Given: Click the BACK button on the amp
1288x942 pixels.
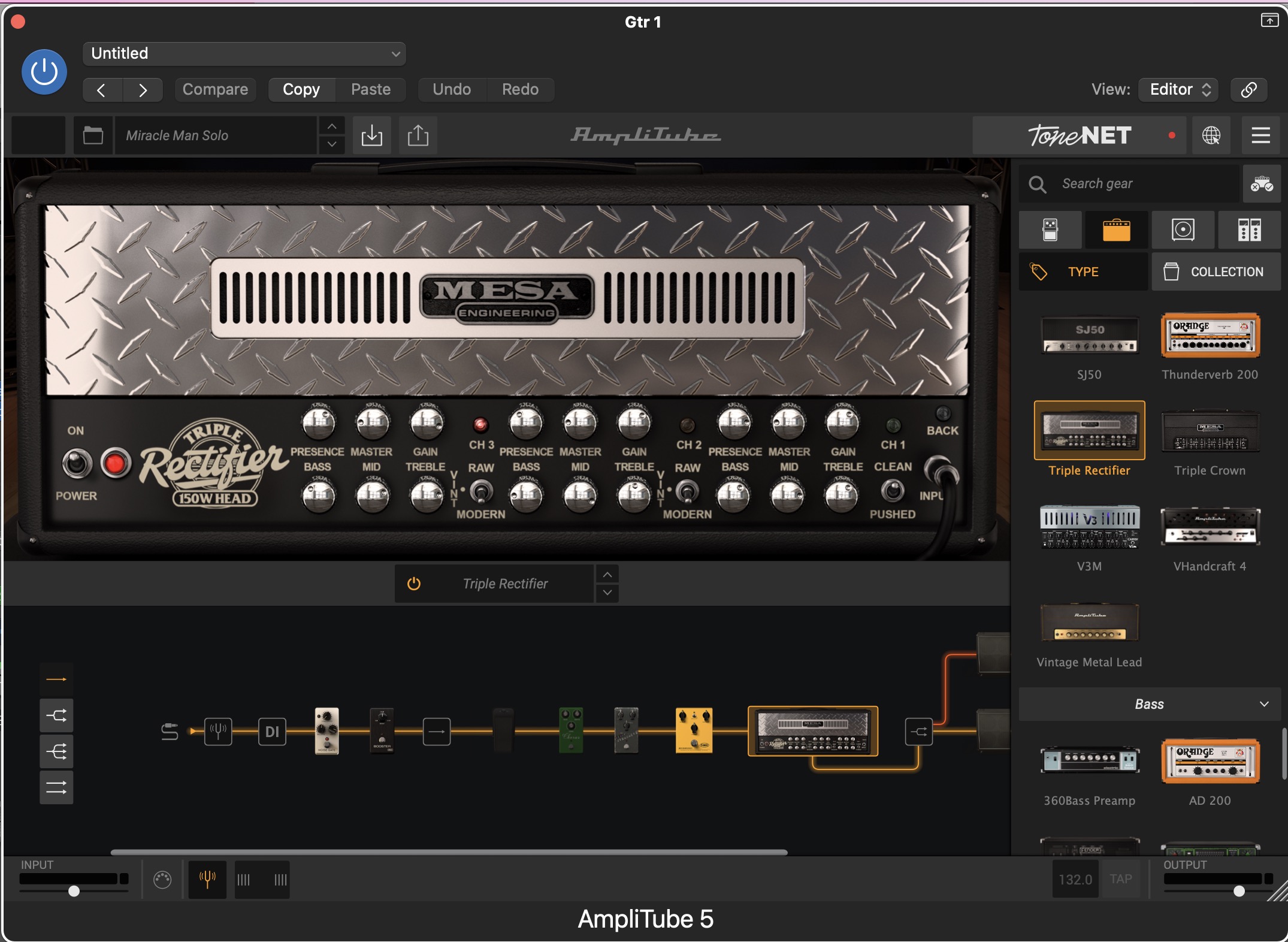Looking at the screenshot, I should [x=943, y=413].
